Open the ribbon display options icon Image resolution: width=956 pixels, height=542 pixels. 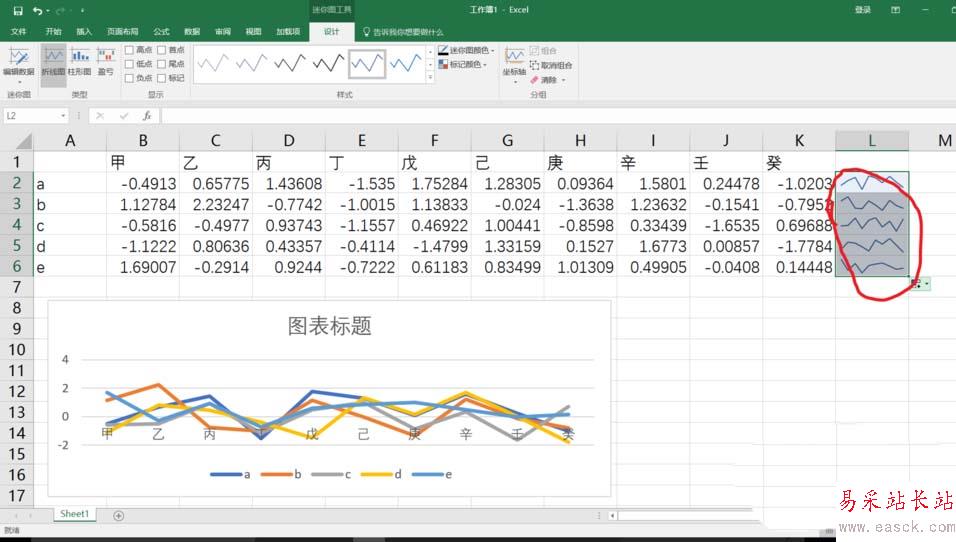[x=895, y=10]
